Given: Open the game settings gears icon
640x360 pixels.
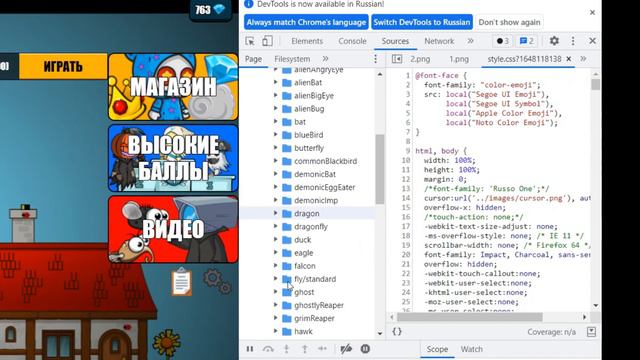Looking at the screenshot, I should [x=217, y=281].
